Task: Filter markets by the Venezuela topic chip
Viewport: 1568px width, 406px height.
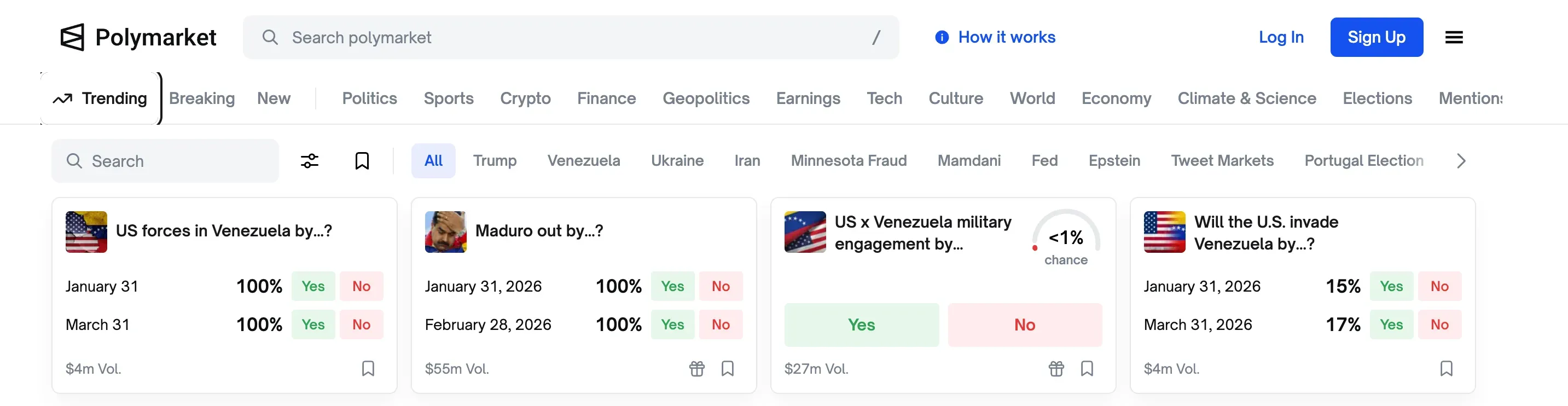Action: 583,161
